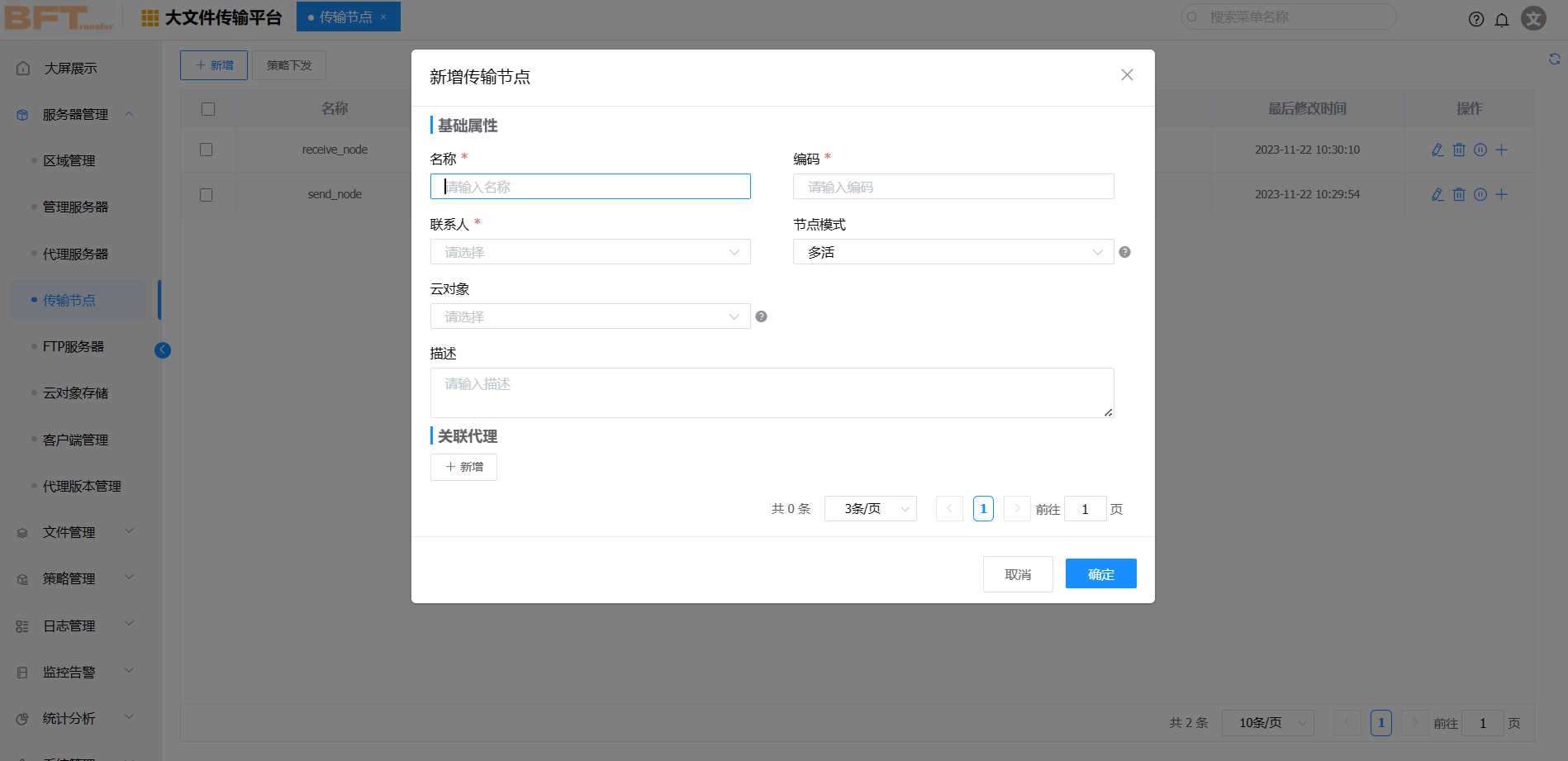Click the help icon next to 云对象 dropdown
The image size is (1568, 761).
[761, 316]
